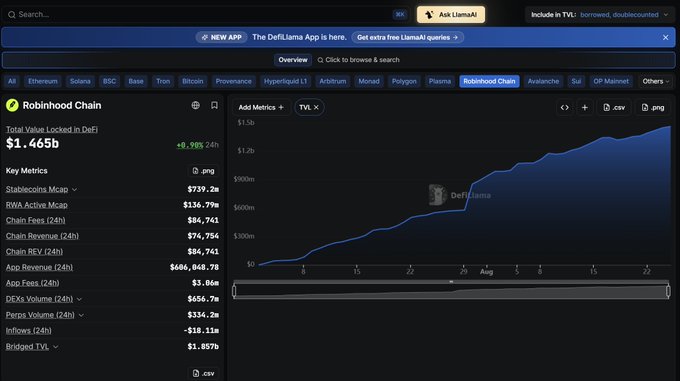This screenshot has height=381, width=680.
Task: Open the Others chains dropdown
Action: point(655,81)
